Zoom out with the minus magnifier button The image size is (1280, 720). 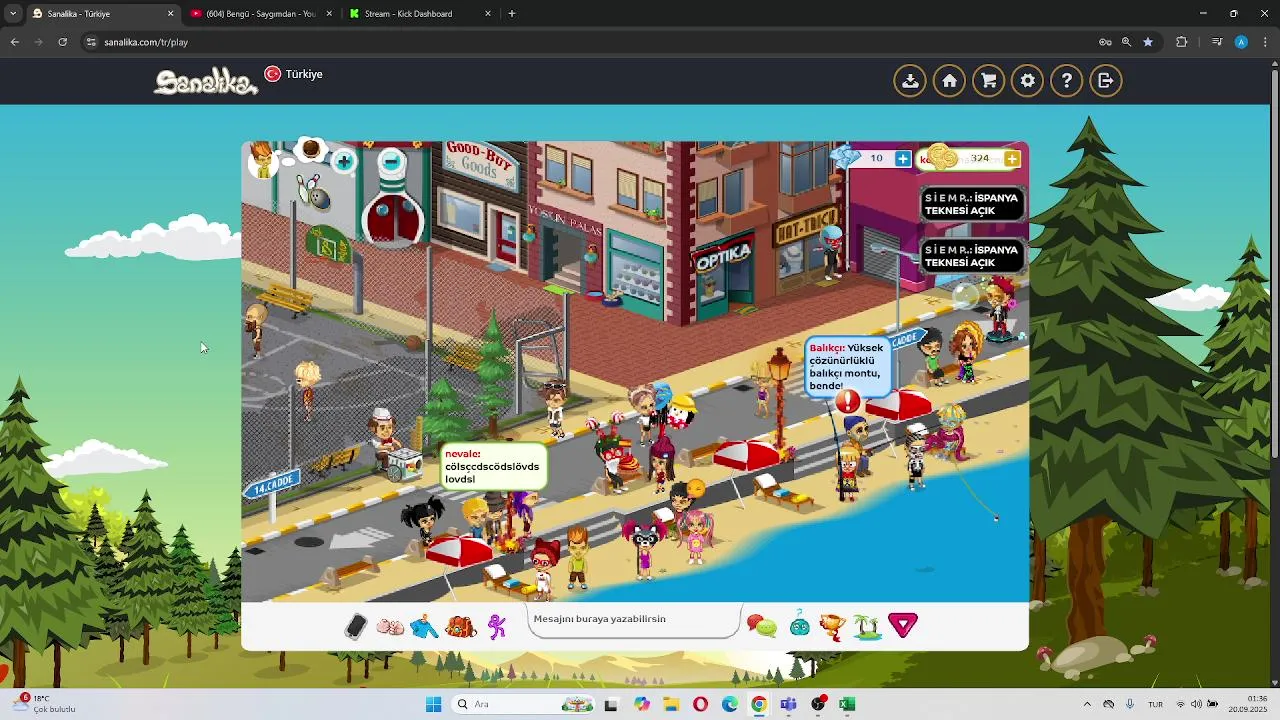[391, 161]
